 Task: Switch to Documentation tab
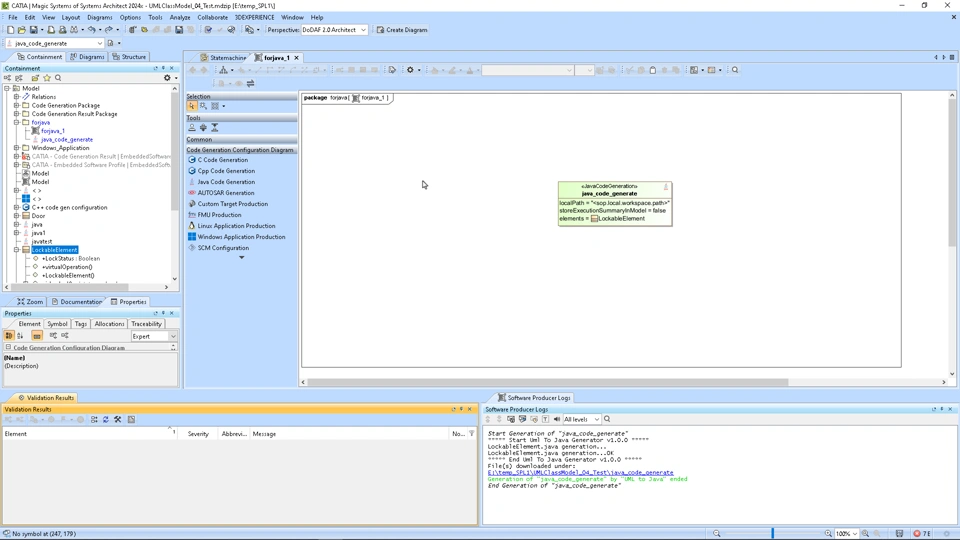77,302
